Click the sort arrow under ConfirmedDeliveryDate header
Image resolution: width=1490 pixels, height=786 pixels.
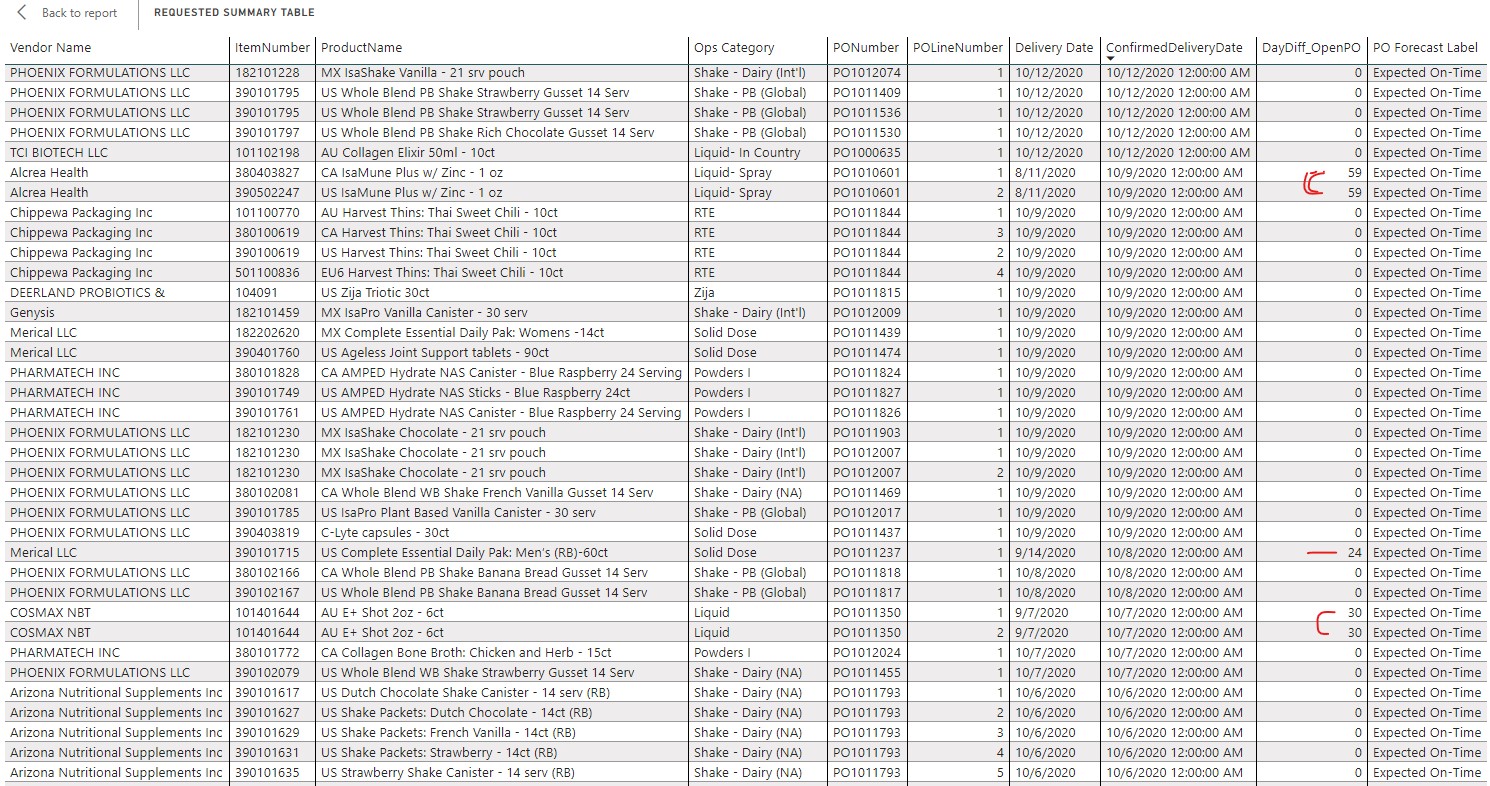click(1110, 59)
